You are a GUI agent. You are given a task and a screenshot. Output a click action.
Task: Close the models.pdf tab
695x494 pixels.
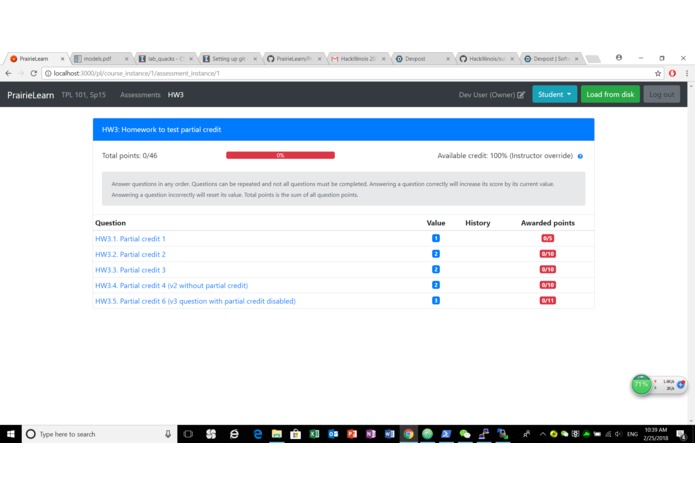click(x=126, y=58)
